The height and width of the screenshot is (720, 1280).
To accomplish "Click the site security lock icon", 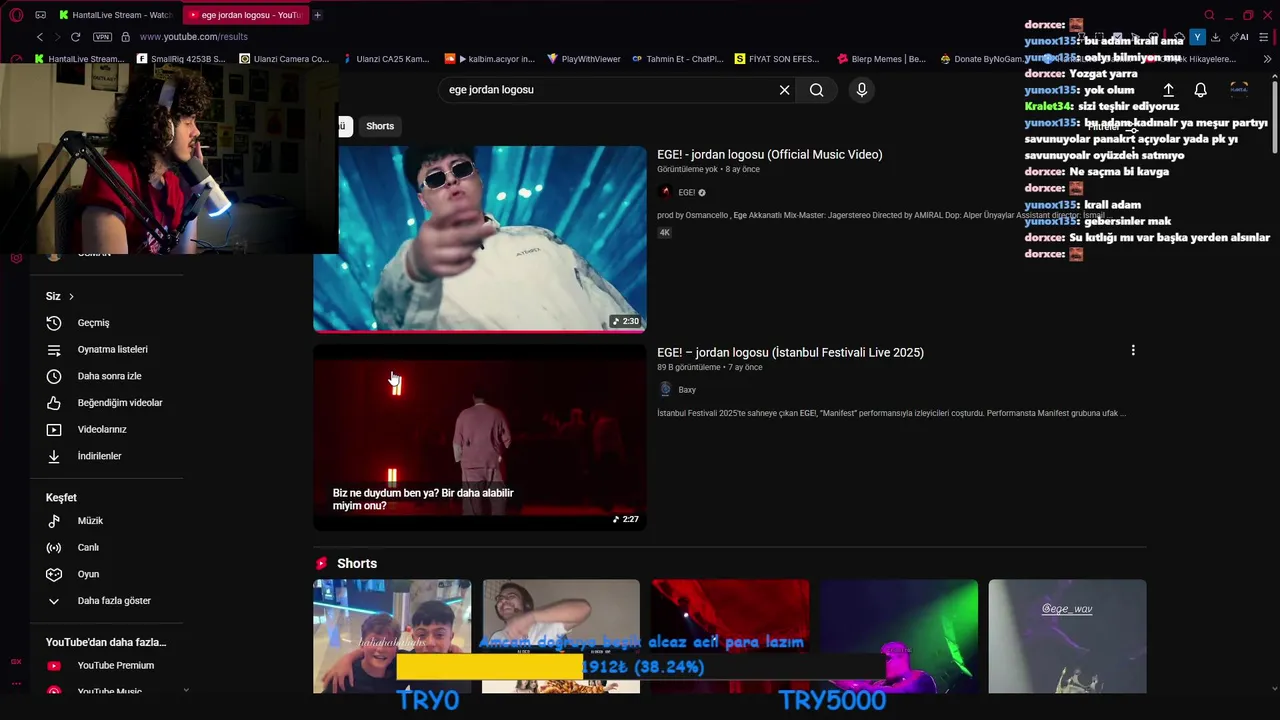I will pos(125,37).
